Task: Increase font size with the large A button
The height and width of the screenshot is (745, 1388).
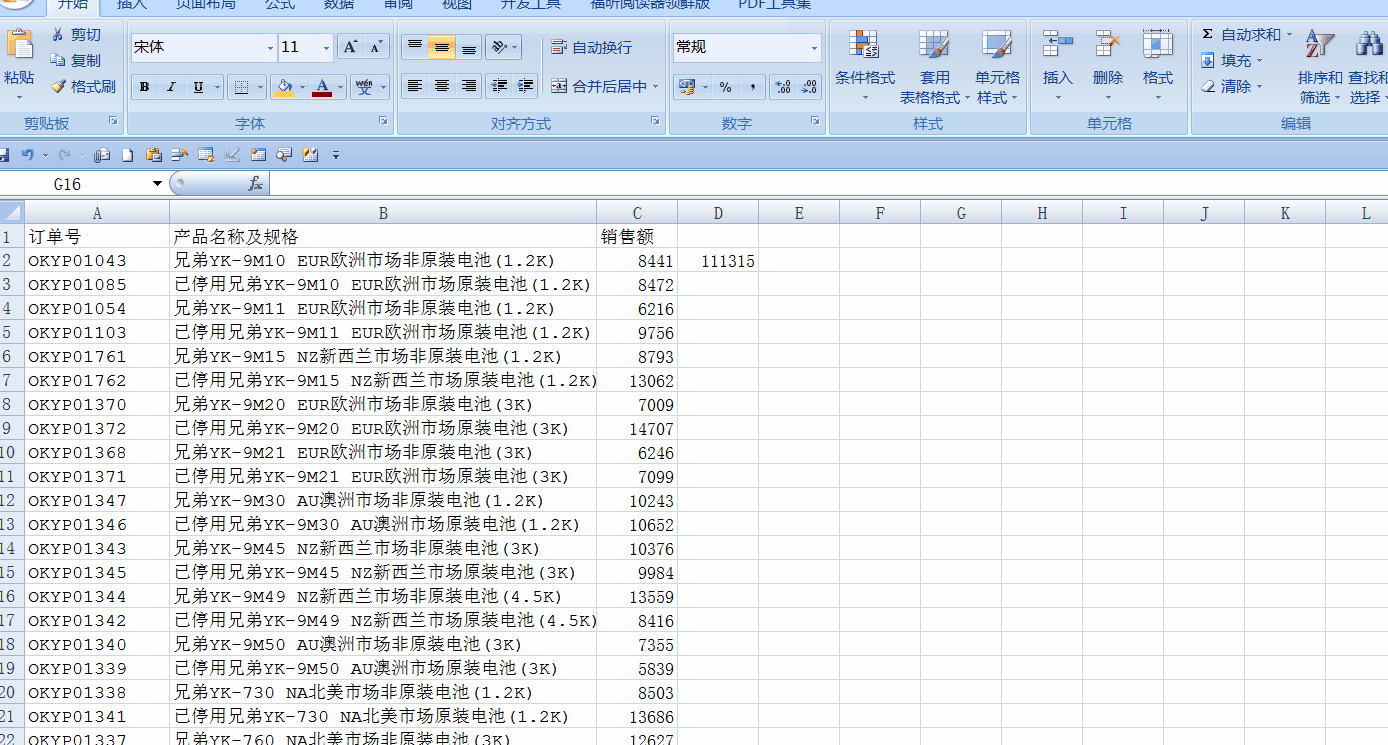Action: 350,47
